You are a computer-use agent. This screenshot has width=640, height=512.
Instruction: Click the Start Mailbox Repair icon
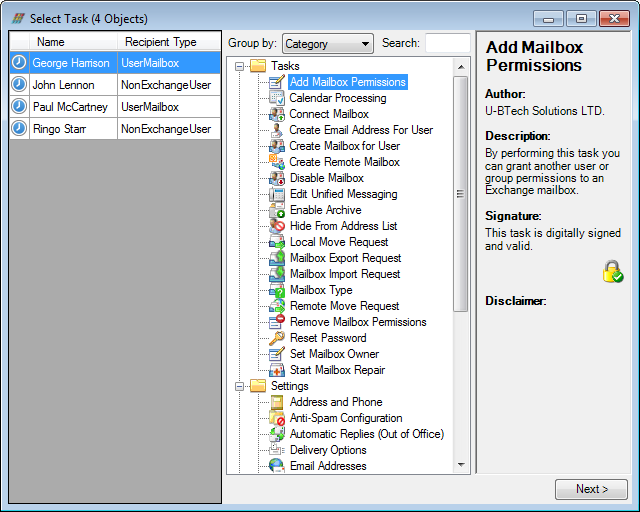click(x=277, y=370)
